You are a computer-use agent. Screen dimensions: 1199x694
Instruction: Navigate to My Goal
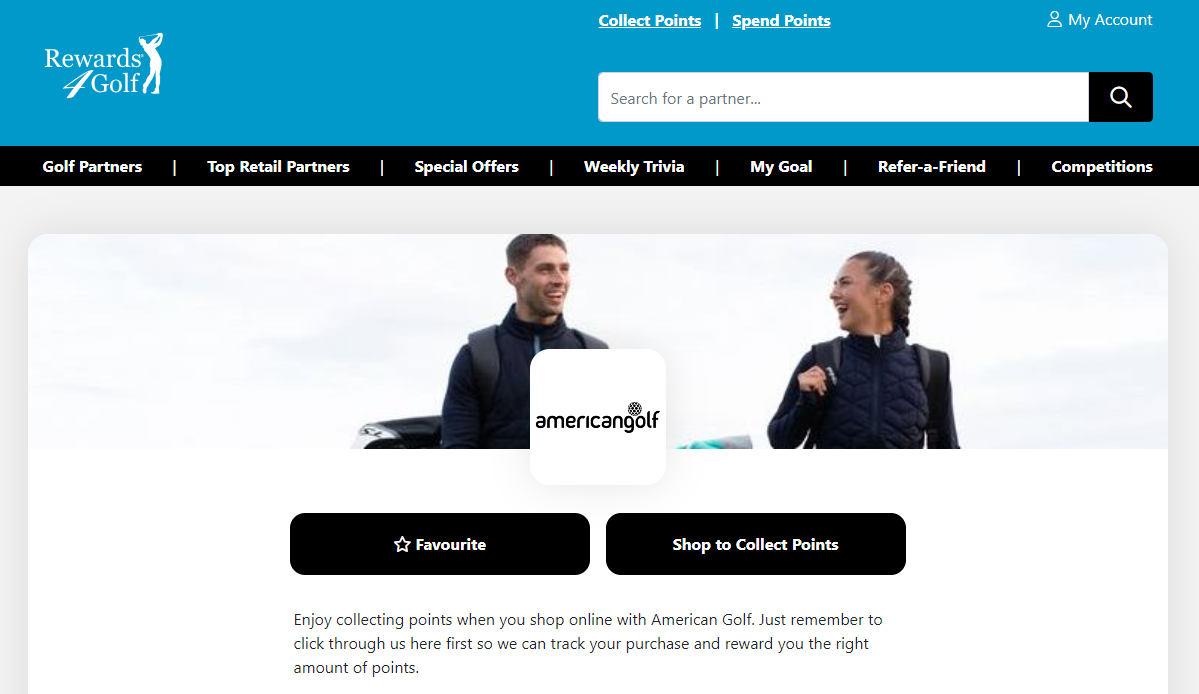point(781,167)
